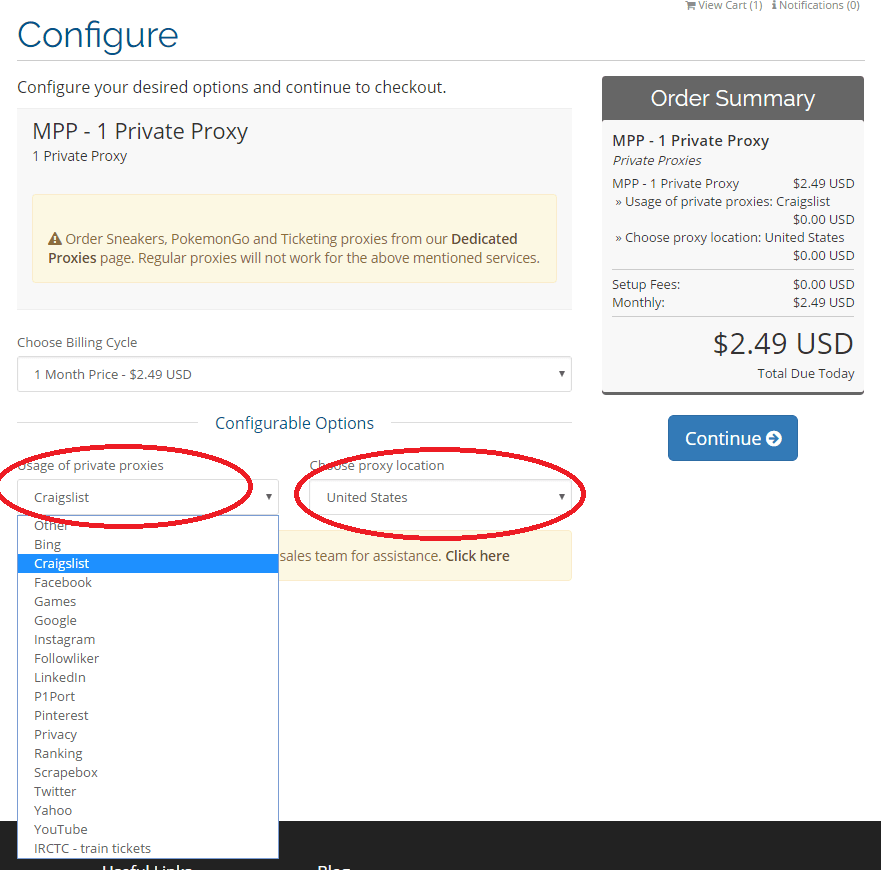
Task: Open the Usage of private proxies dropdown
Action: (x=148, y=497)
